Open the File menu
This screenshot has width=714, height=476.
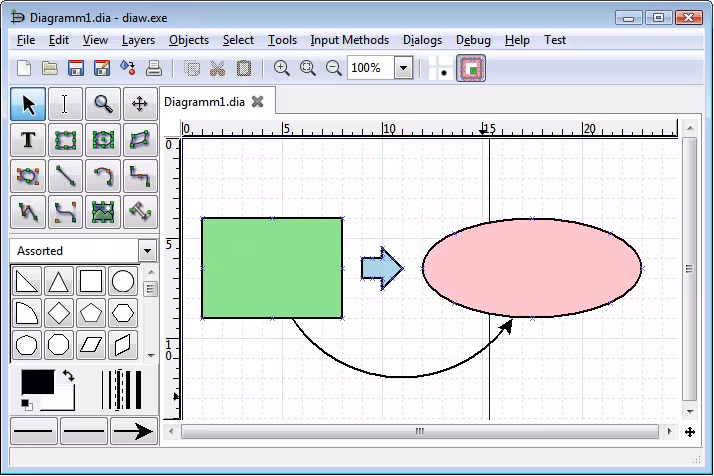(x=26, y=41)
